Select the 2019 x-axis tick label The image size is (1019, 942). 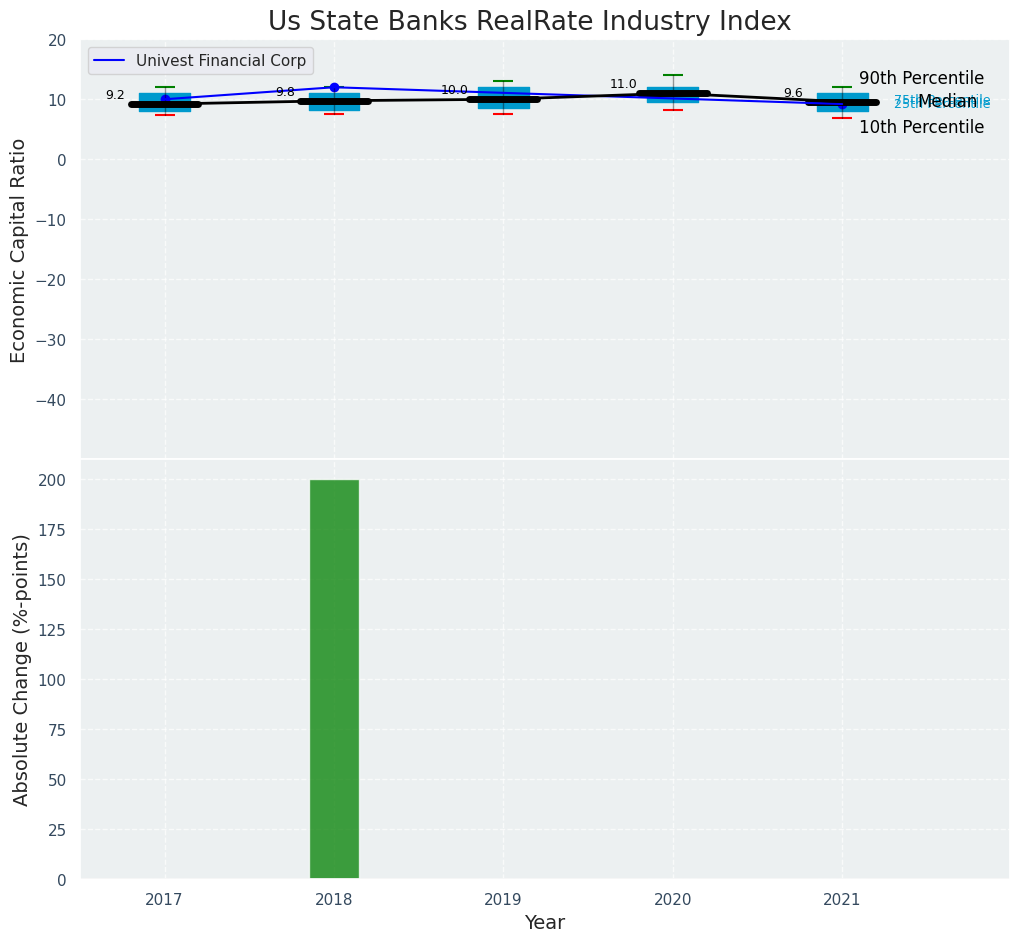click(503, 900)
